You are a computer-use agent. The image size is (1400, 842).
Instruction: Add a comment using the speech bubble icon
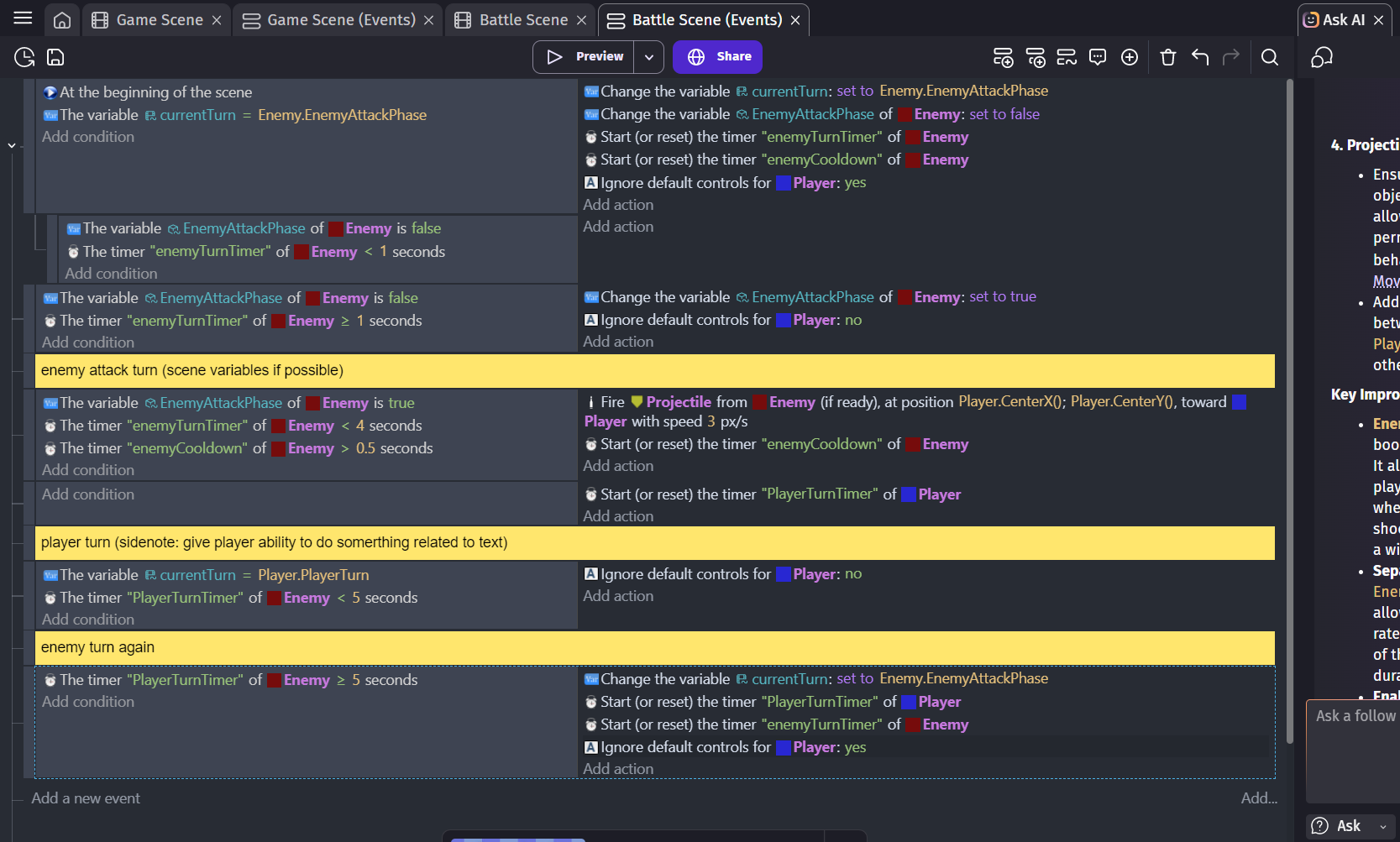pyautogui.click(x=1098, y=57)
